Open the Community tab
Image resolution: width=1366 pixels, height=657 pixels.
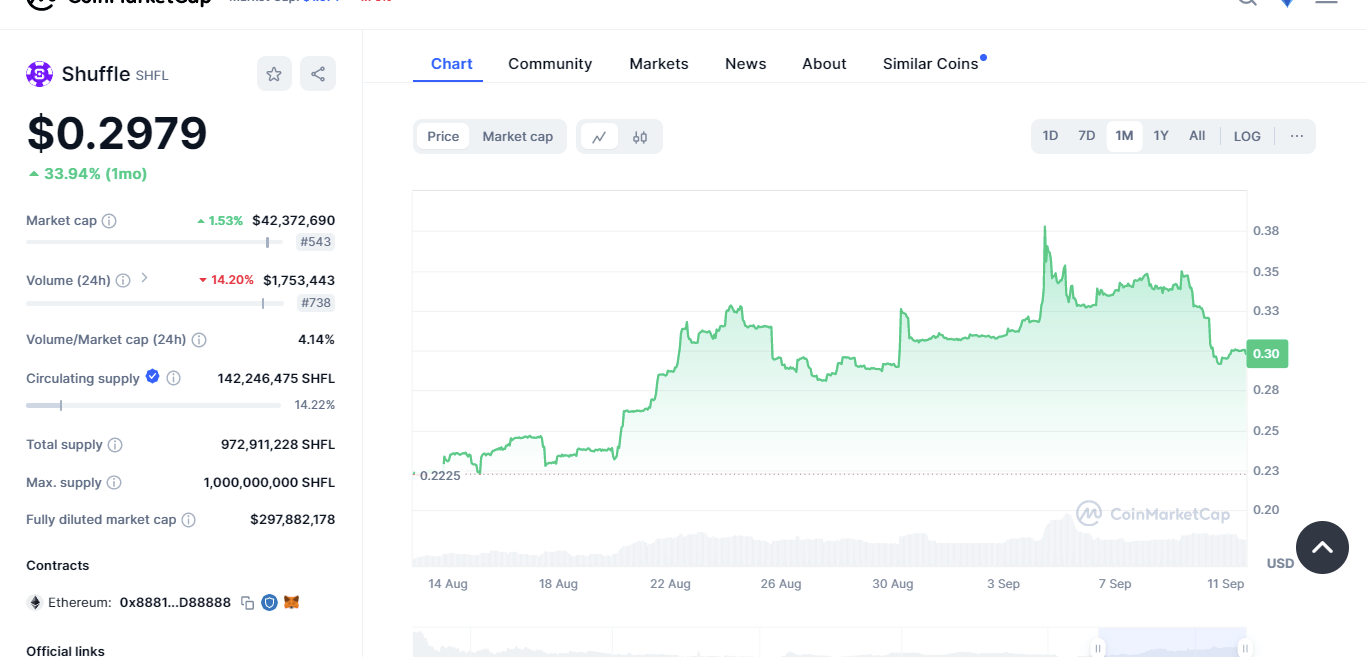[x=550, y=64]
